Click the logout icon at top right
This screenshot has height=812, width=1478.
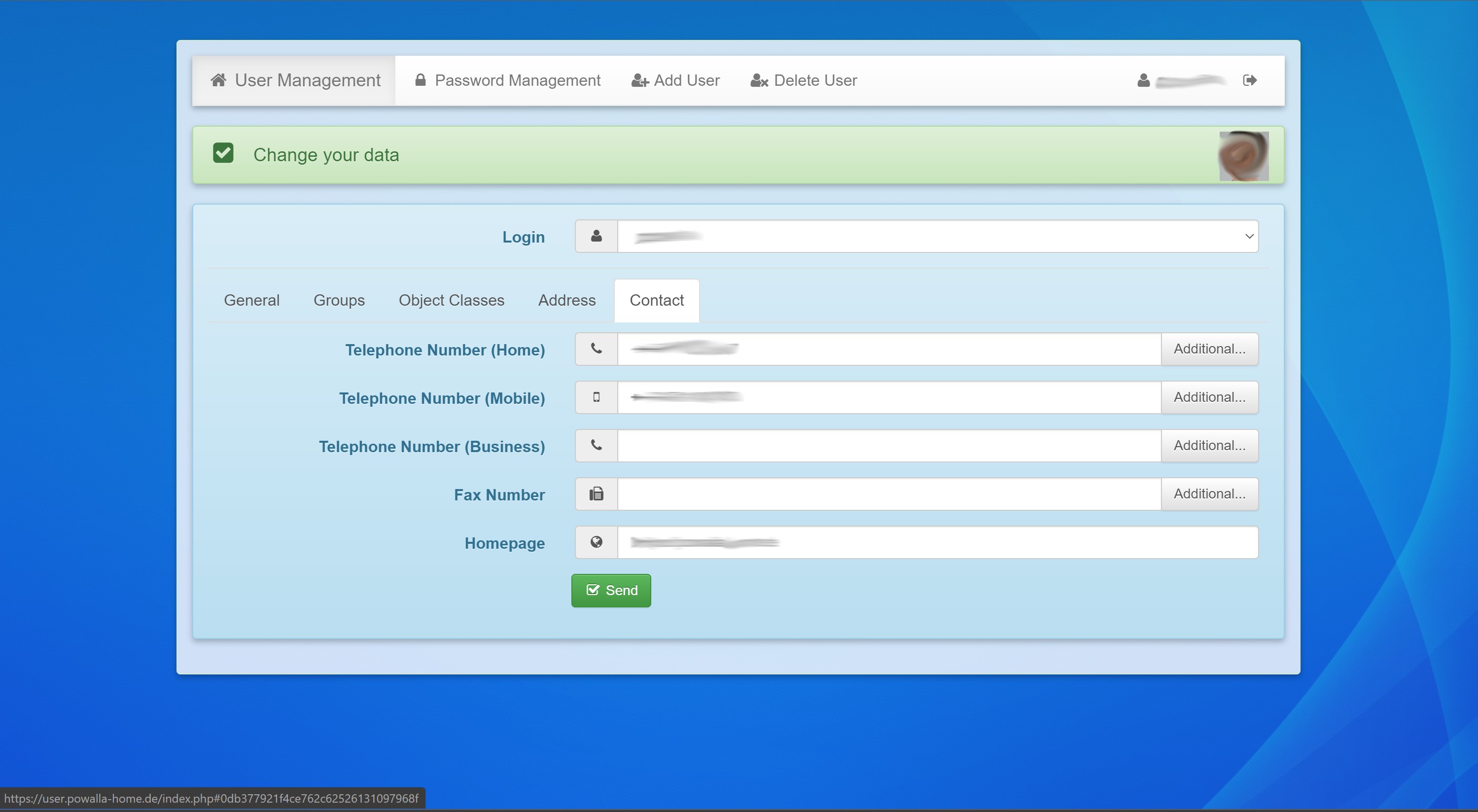click(1250, 80)
